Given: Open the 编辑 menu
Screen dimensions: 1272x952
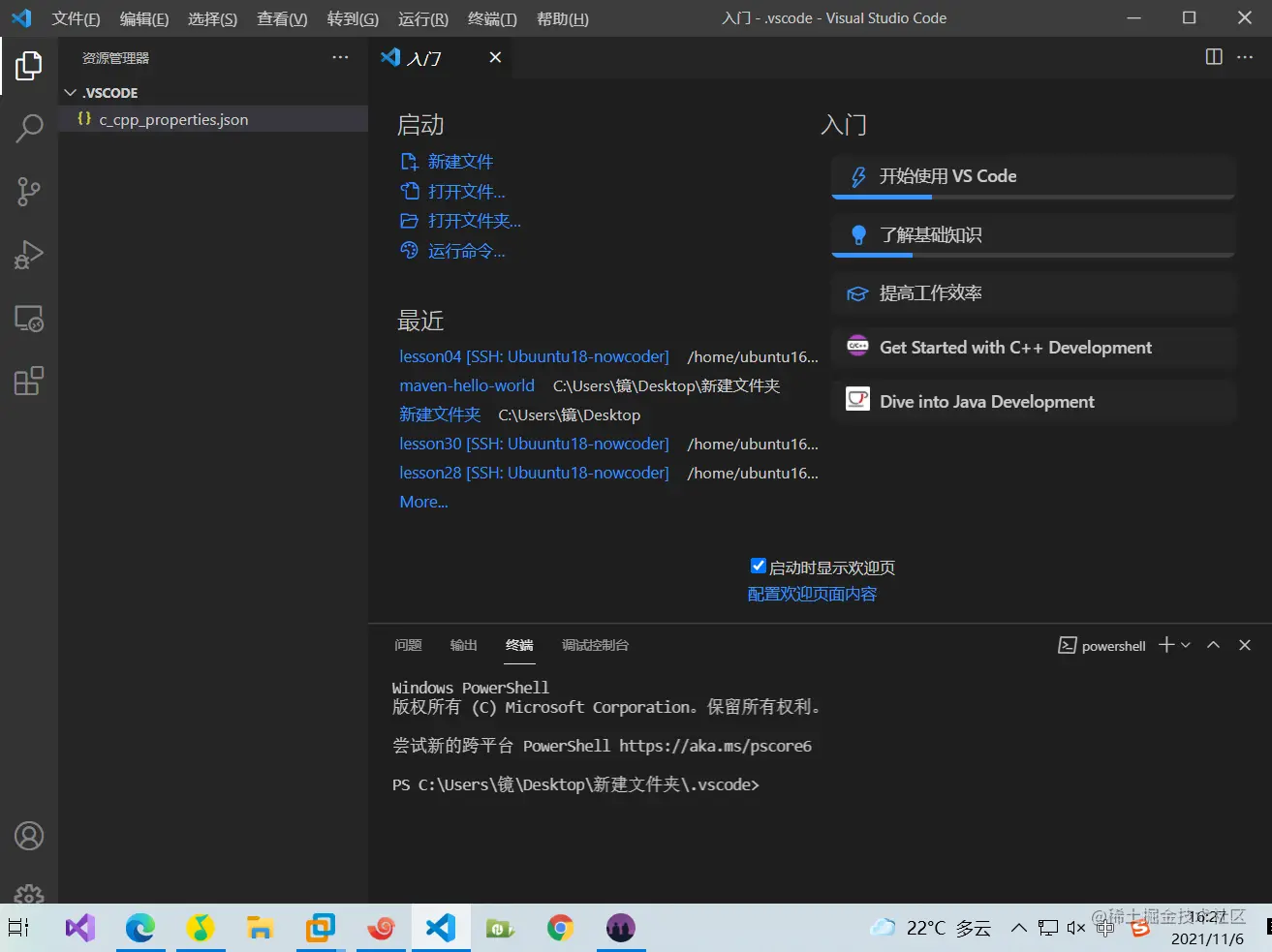Looking at the screenshot, I should tap(144, 19).
